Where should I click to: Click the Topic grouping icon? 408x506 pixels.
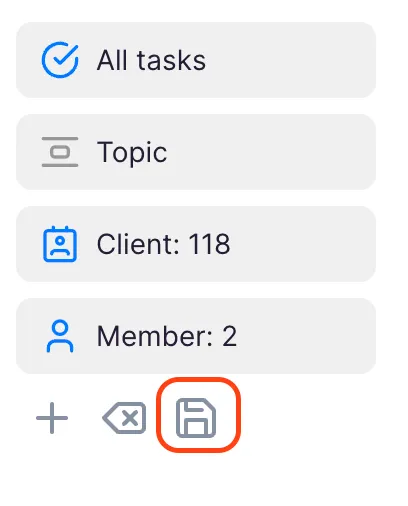point(60,152)
